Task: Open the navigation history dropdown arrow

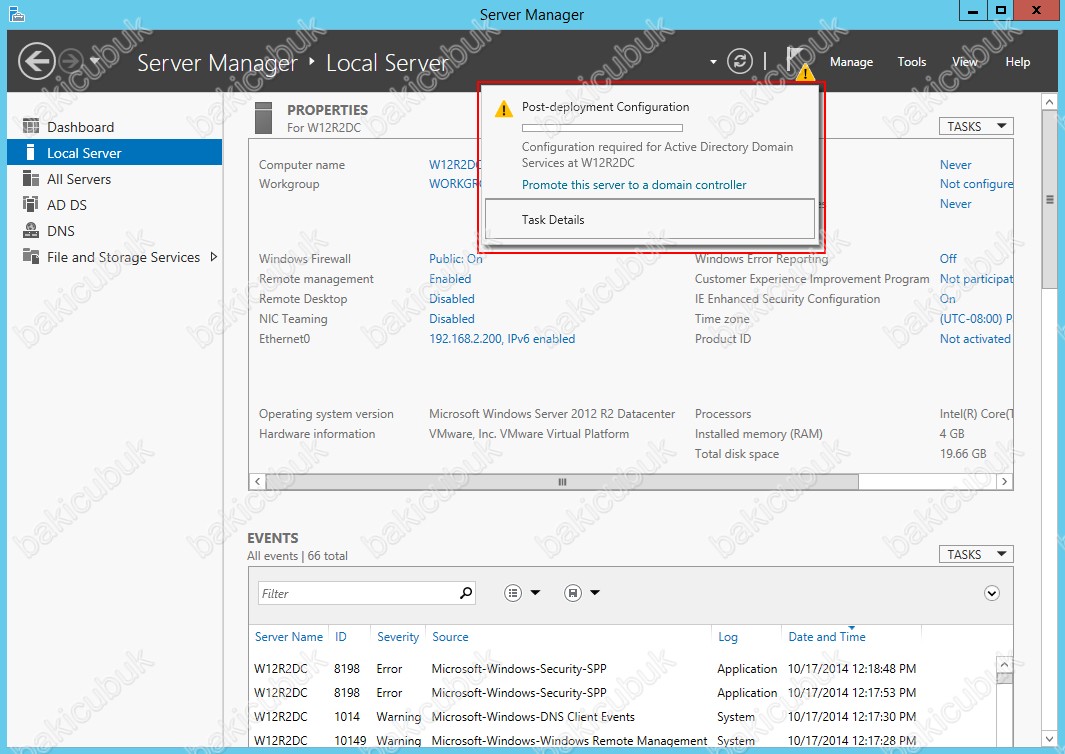Action: click(x=94, y=61)
